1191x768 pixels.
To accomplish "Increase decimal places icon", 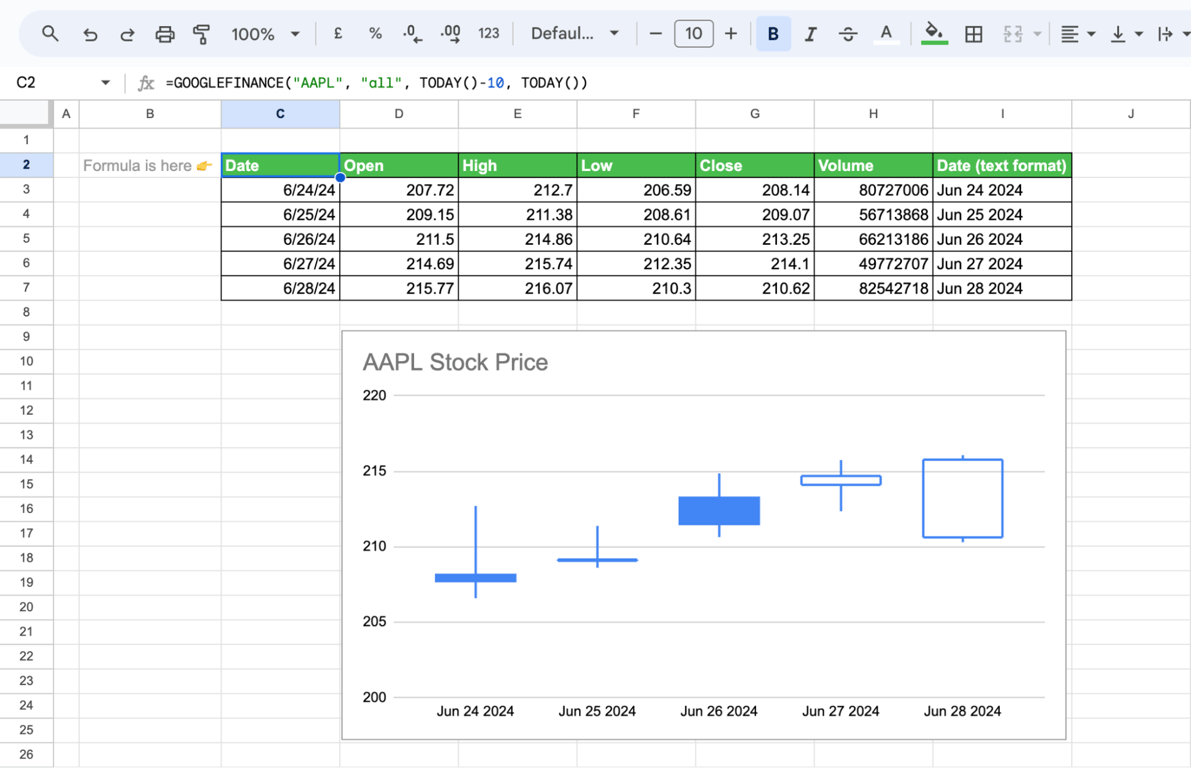I will 450,33.
